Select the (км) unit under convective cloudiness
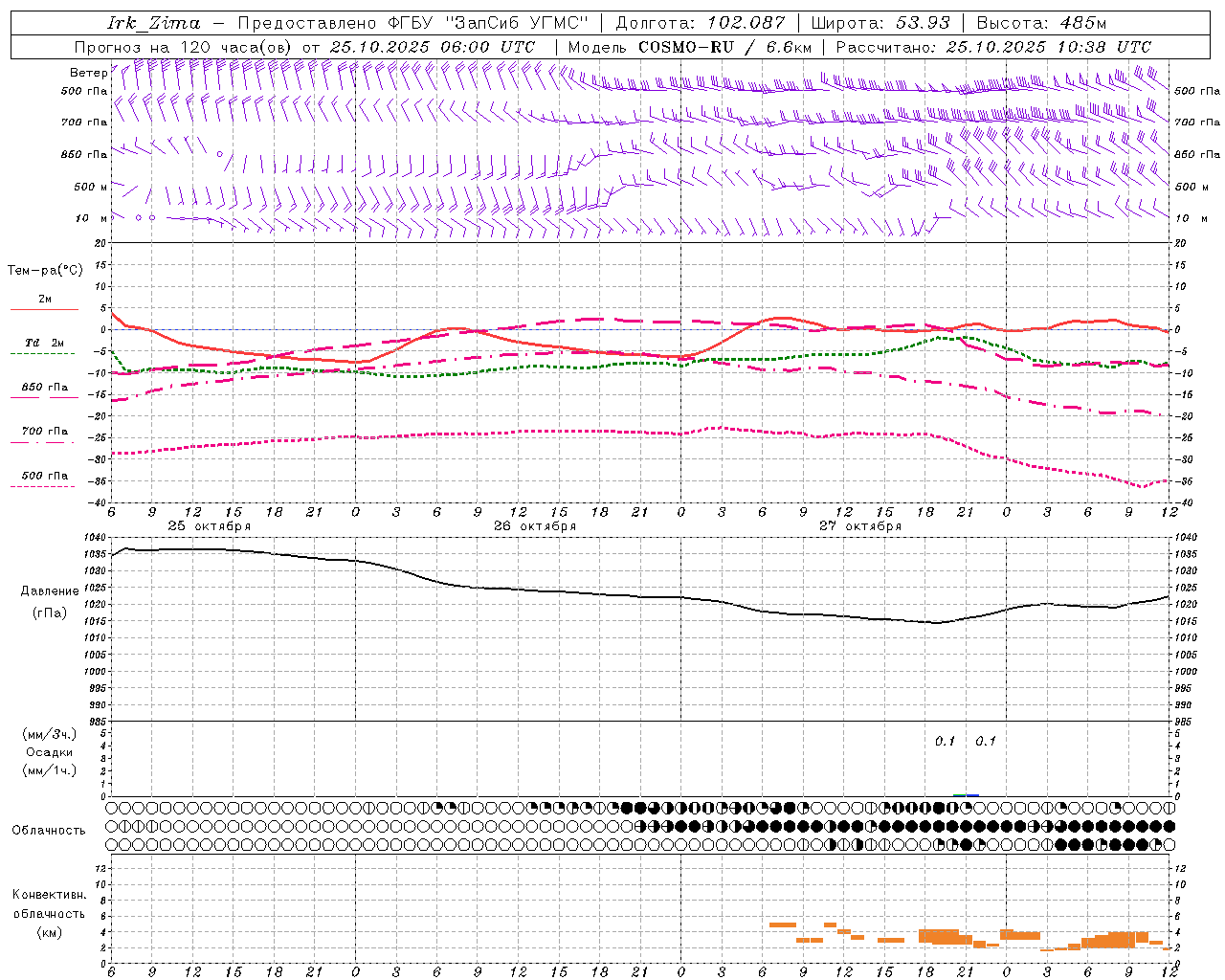The width and height of the screenshot is (1225, 980). [x=49, y=931]
